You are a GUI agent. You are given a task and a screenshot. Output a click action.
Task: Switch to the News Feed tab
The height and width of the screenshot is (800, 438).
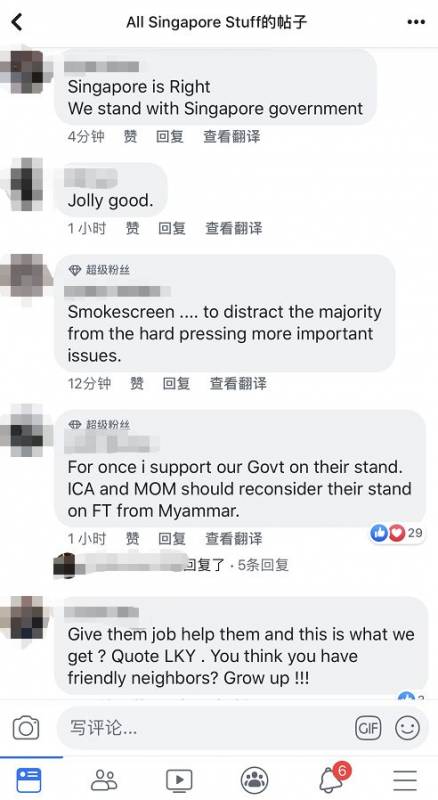[x=29, y=780]
